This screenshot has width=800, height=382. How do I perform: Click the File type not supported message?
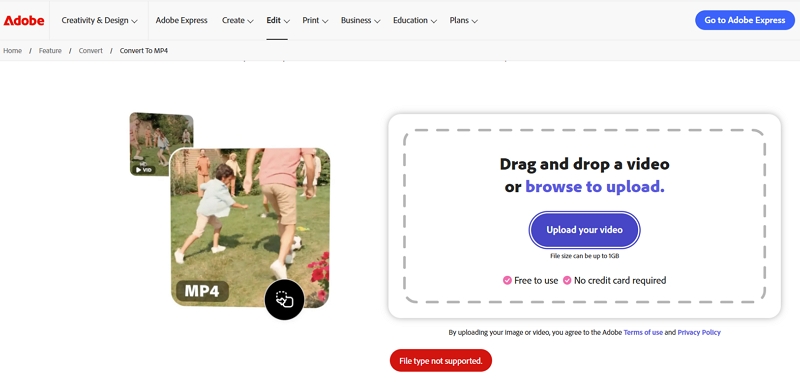pos(441,361)
